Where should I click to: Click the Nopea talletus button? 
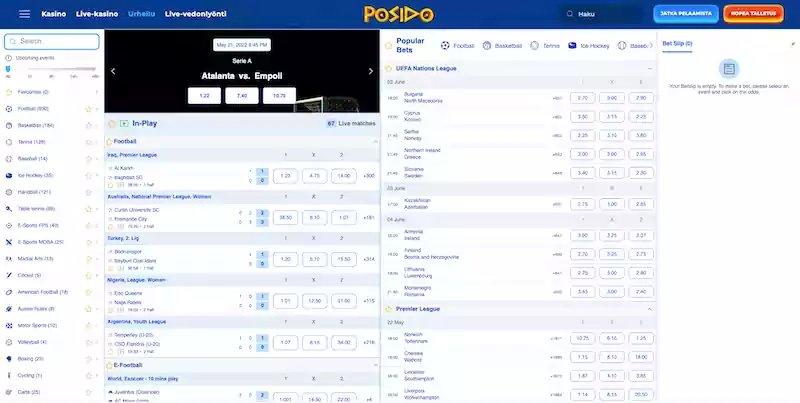[x=753, y=14]
